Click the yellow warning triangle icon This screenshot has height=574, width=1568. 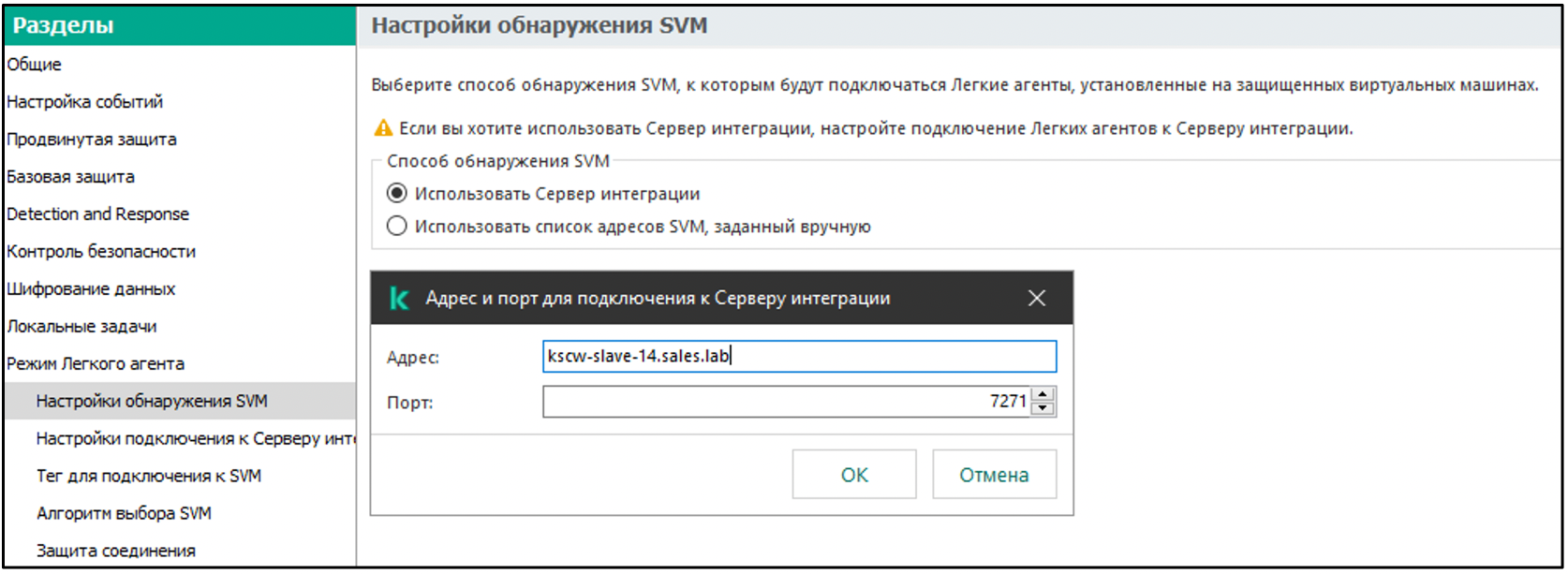coord(383,128)
